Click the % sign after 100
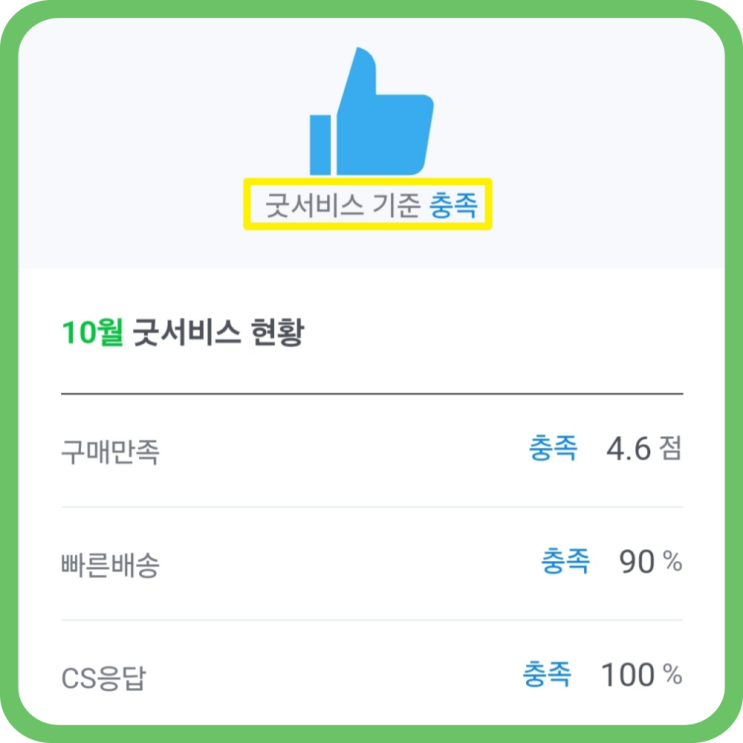Image resolution: width=743 pixels, height=743 pixels. point(672,675)
